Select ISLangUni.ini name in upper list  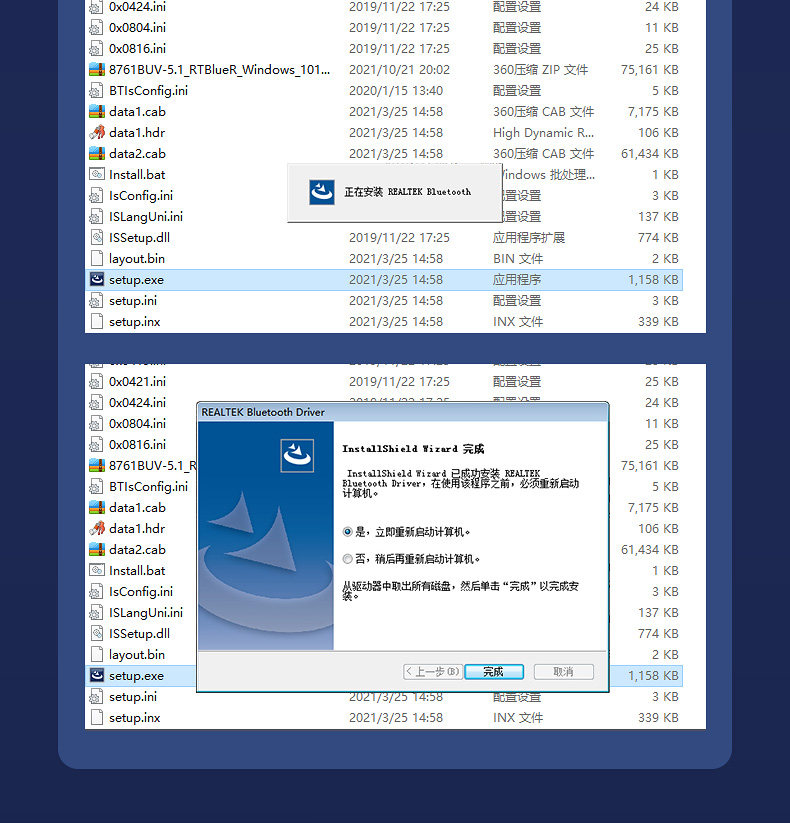[146, 216]
